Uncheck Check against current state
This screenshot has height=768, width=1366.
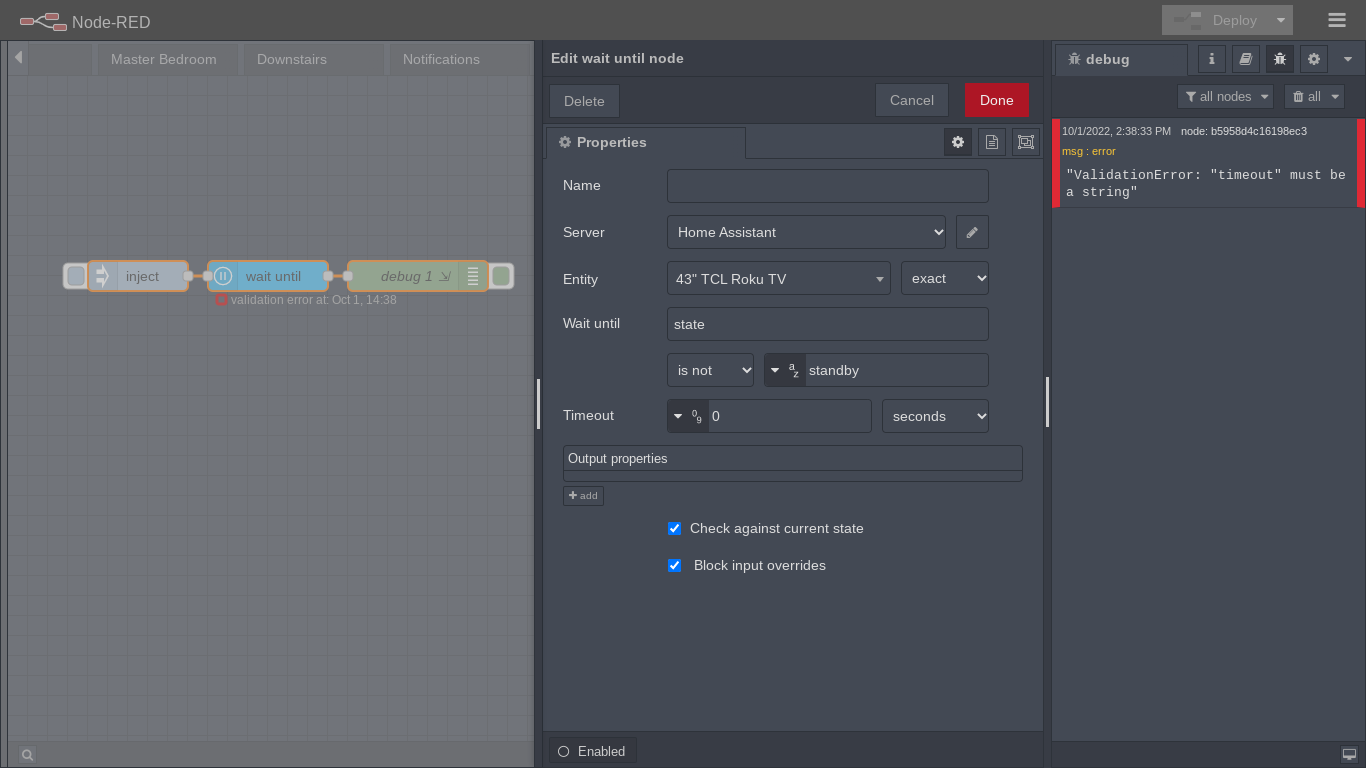point(674,528)
